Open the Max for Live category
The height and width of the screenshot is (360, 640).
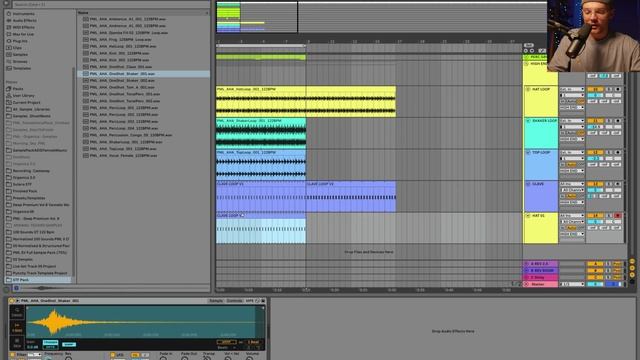[23, 34]
